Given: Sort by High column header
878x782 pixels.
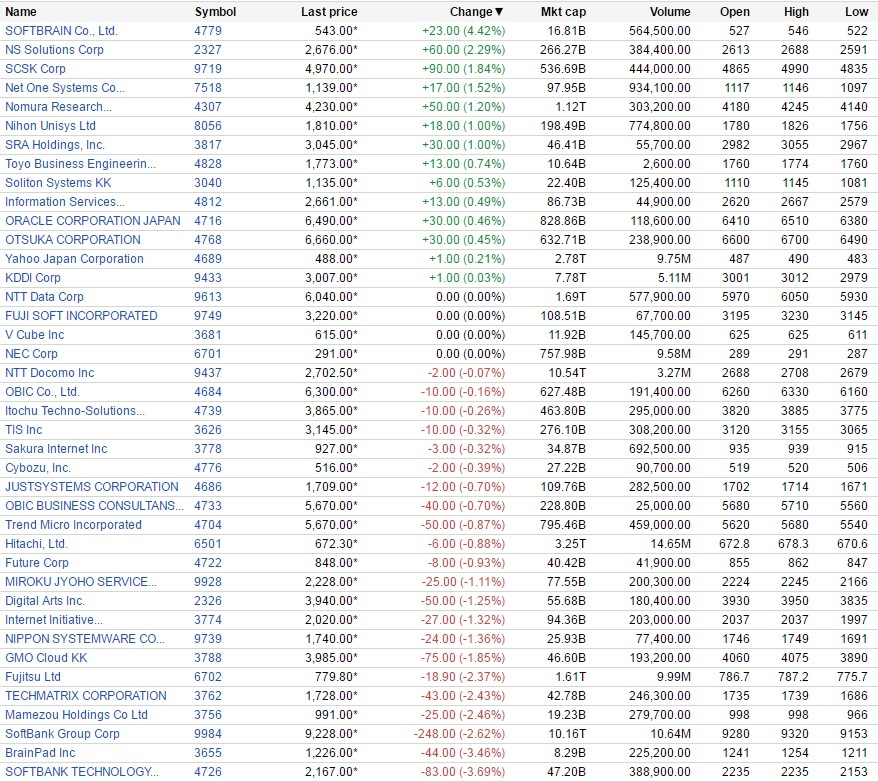Looking at the screenshot, I should click(x=796, y=12).
